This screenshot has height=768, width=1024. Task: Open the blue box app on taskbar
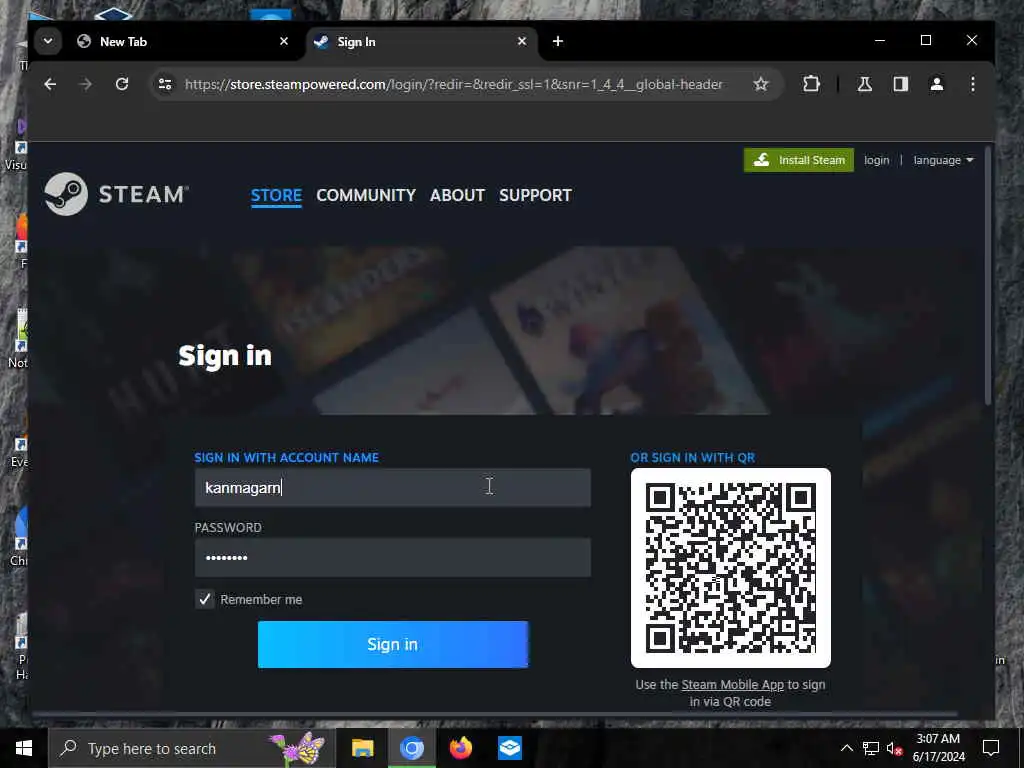[509, 748]
